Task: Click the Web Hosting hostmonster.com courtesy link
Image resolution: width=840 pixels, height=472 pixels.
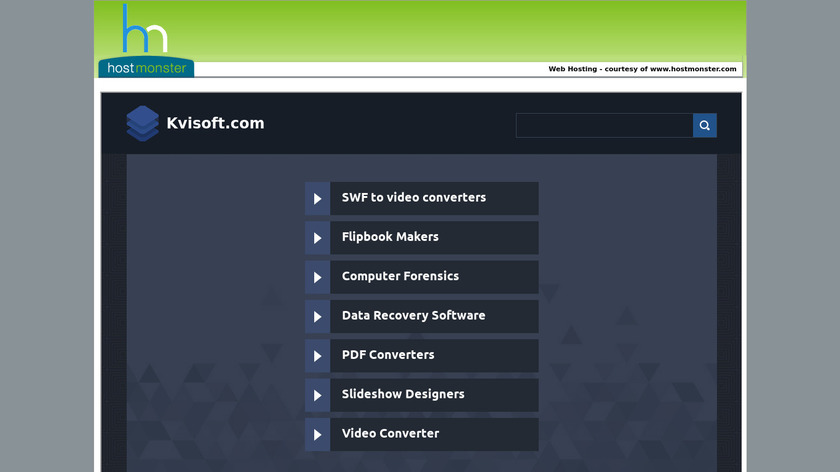Action: pyautogui.click(x=642, y=69)
